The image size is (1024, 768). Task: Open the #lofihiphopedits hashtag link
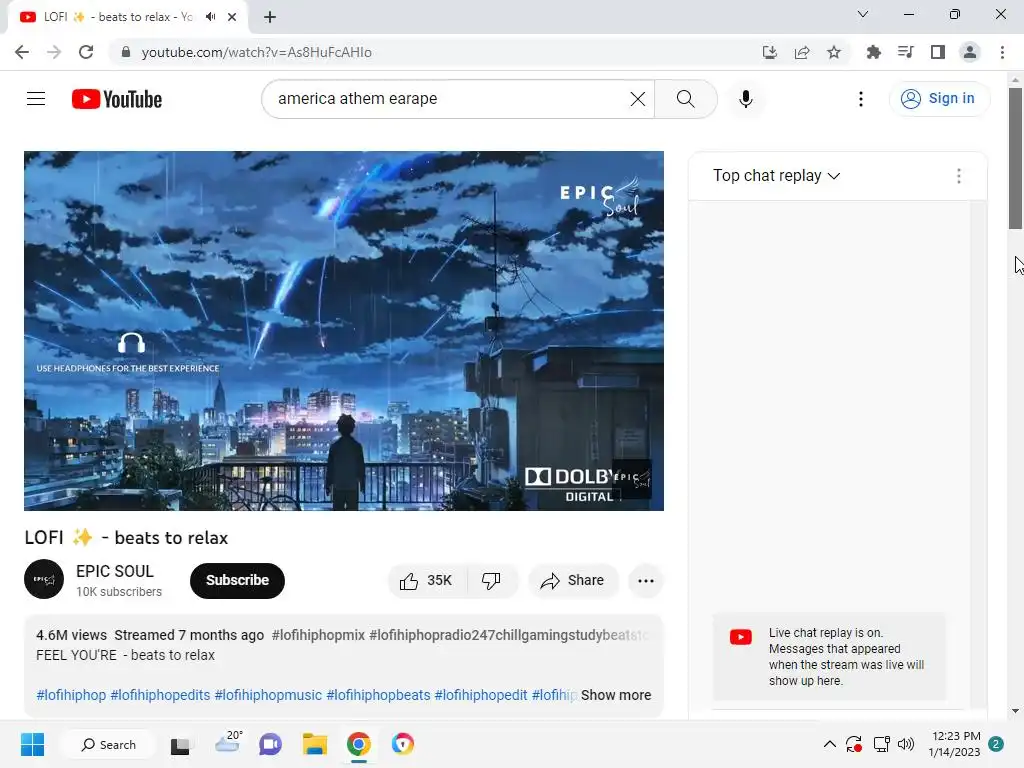(x=160, y=695)
